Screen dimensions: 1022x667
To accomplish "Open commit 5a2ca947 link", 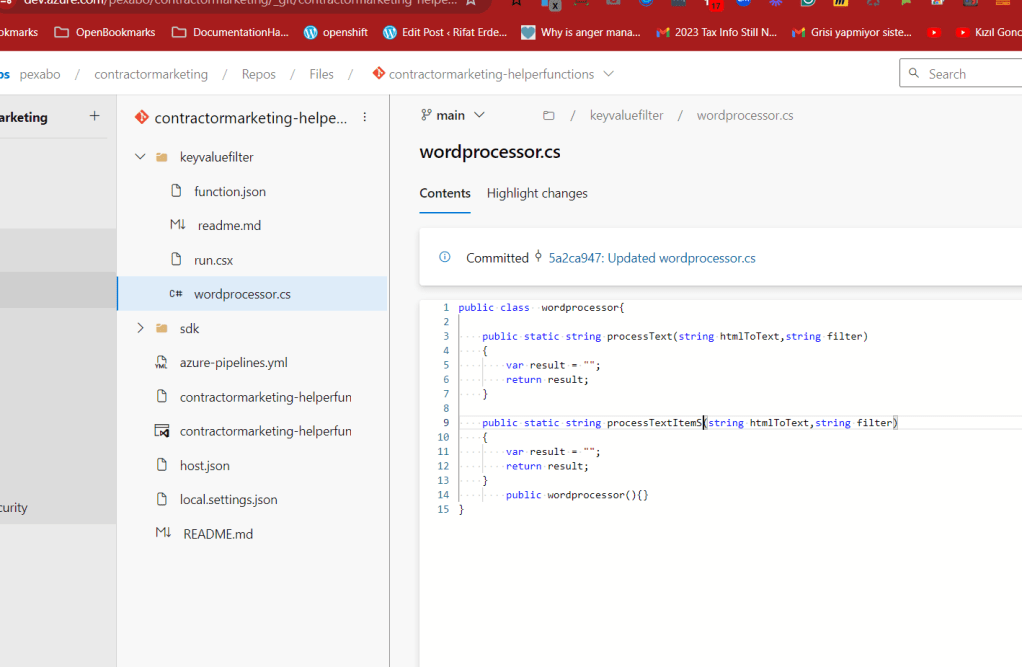I will 652,258.
